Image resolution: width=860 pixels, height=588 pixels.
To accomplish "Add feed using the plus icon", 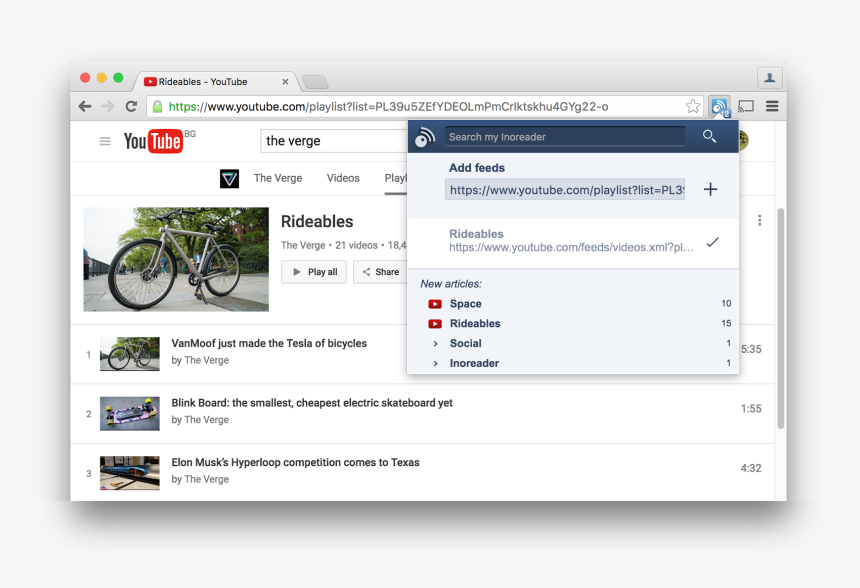I will pos(710,189).
